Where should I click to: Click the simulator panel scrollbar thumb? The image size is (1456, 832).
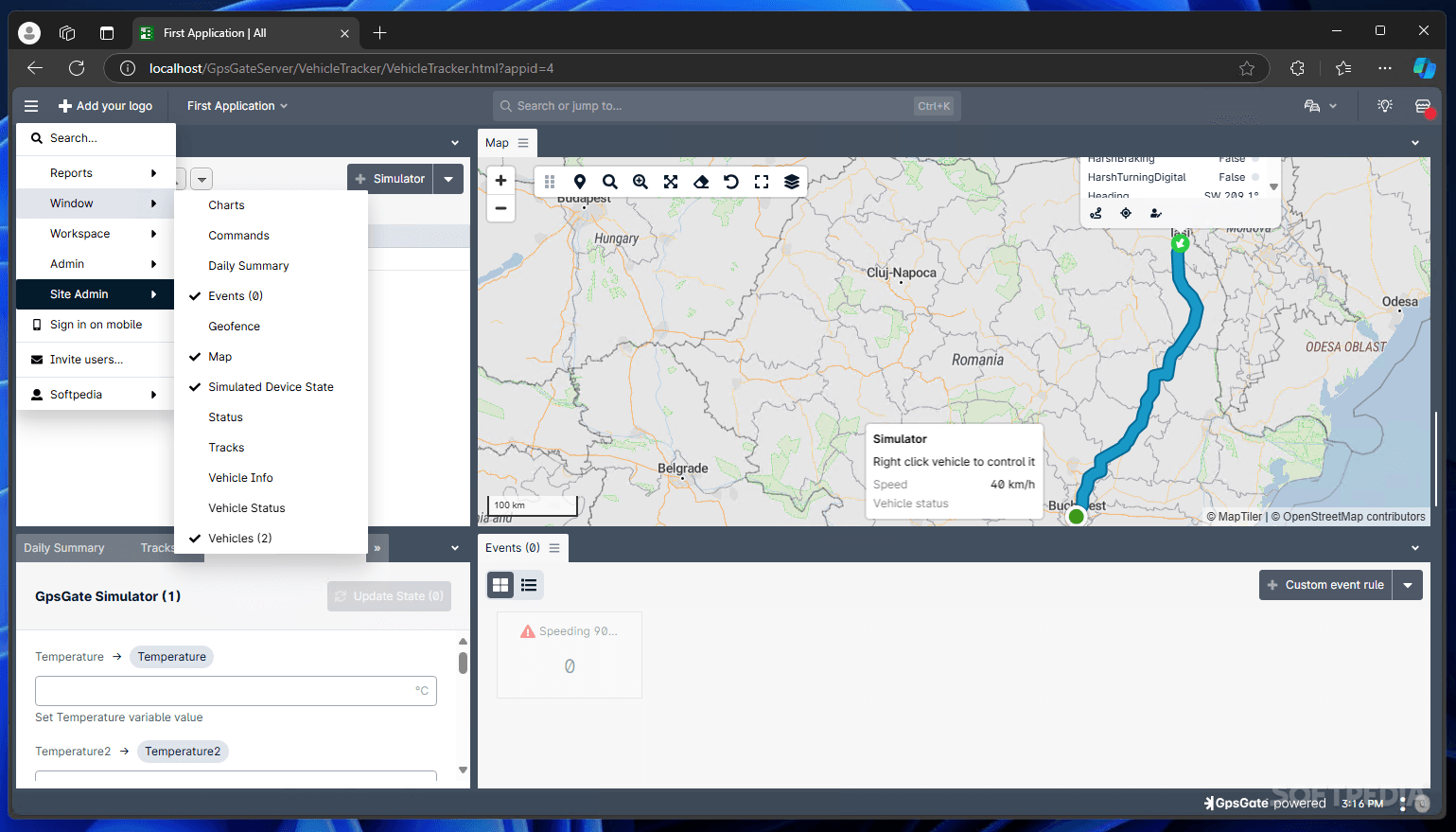463,663
